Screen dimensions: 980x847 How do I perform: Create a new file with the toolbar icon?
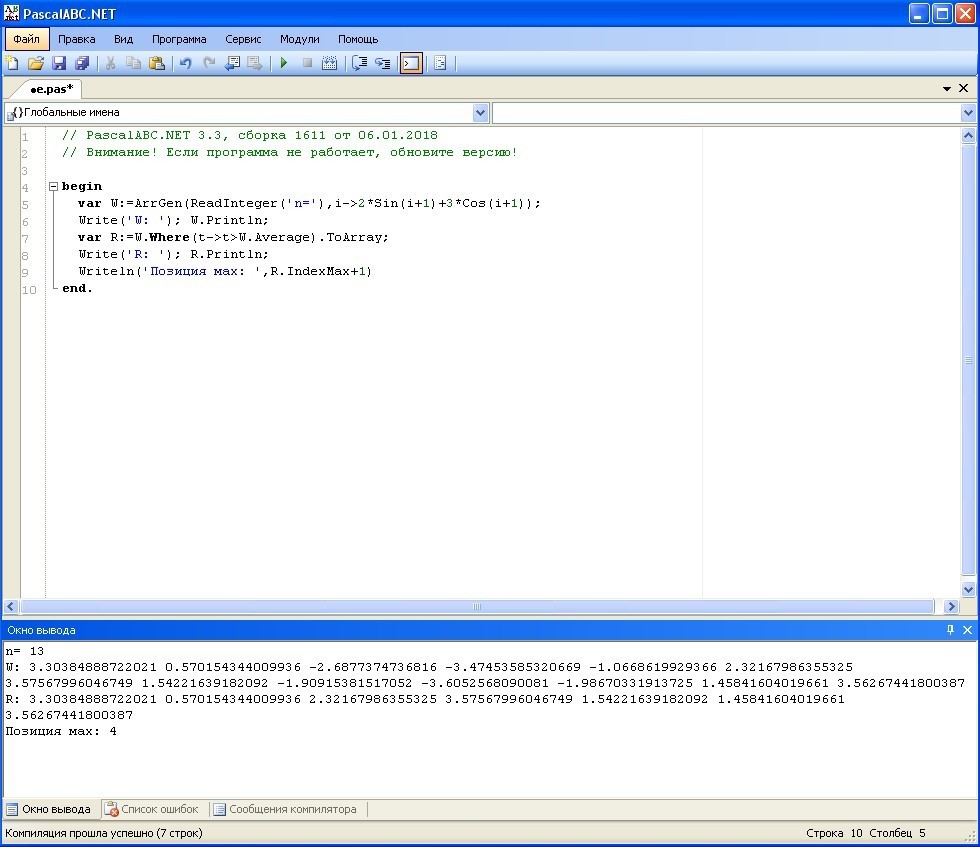click(12, 63)
